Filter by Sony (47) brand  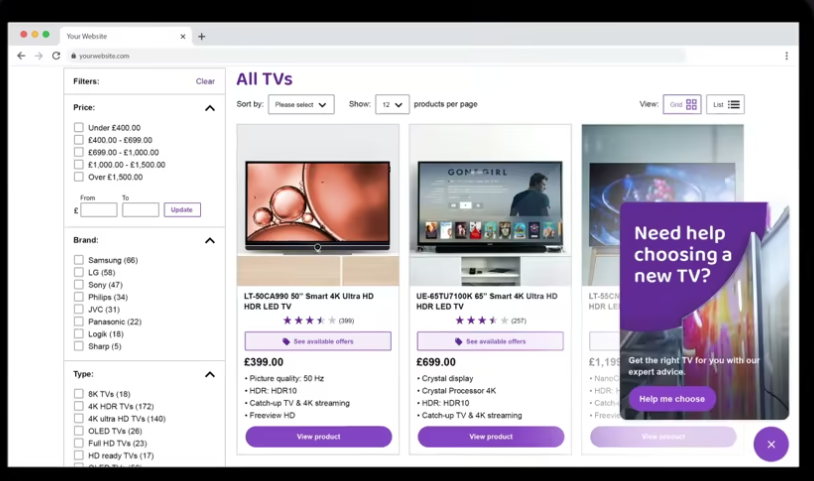tap(78, 284)
